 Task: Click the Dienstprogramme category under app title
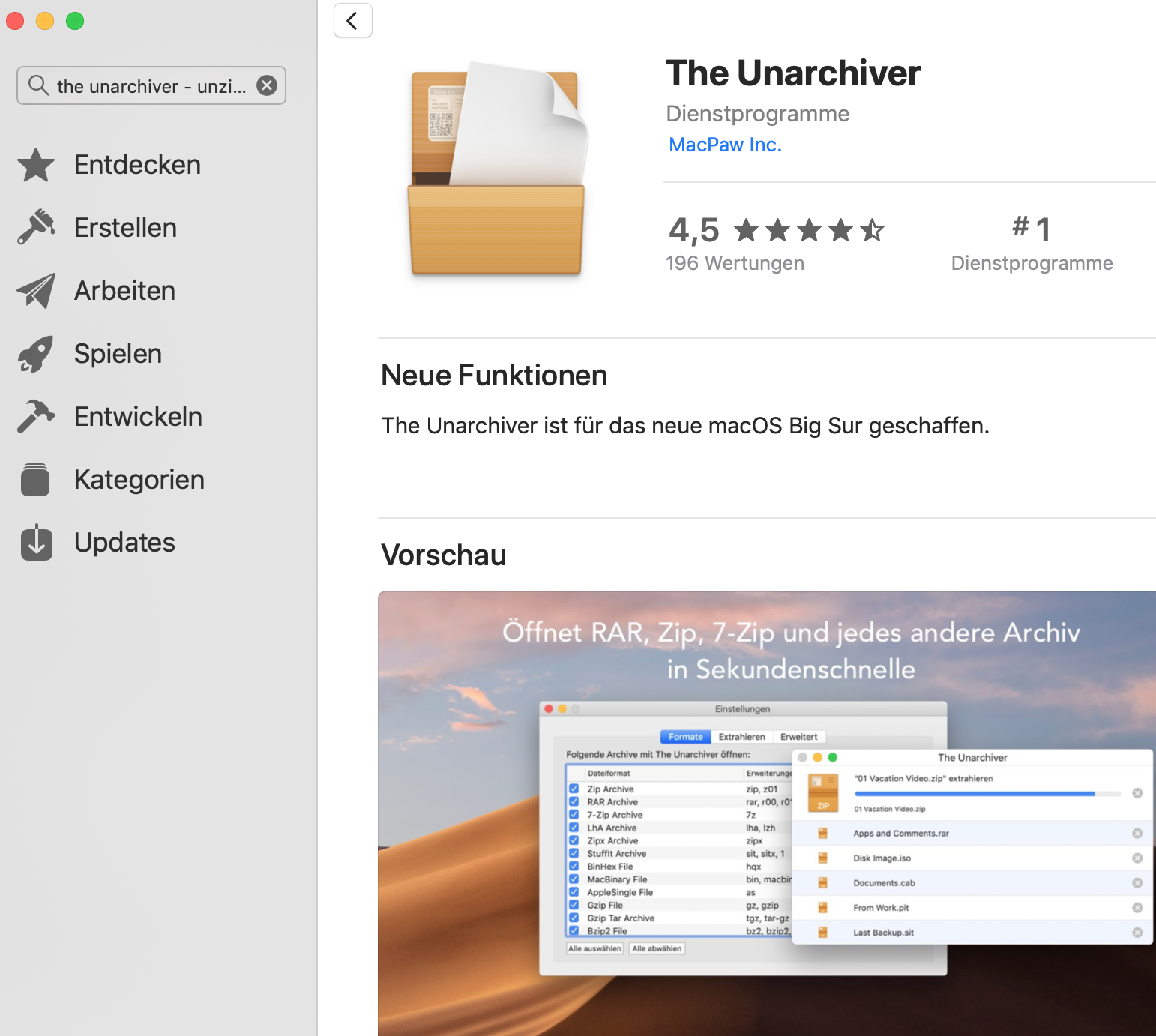(x=758, y=114)
